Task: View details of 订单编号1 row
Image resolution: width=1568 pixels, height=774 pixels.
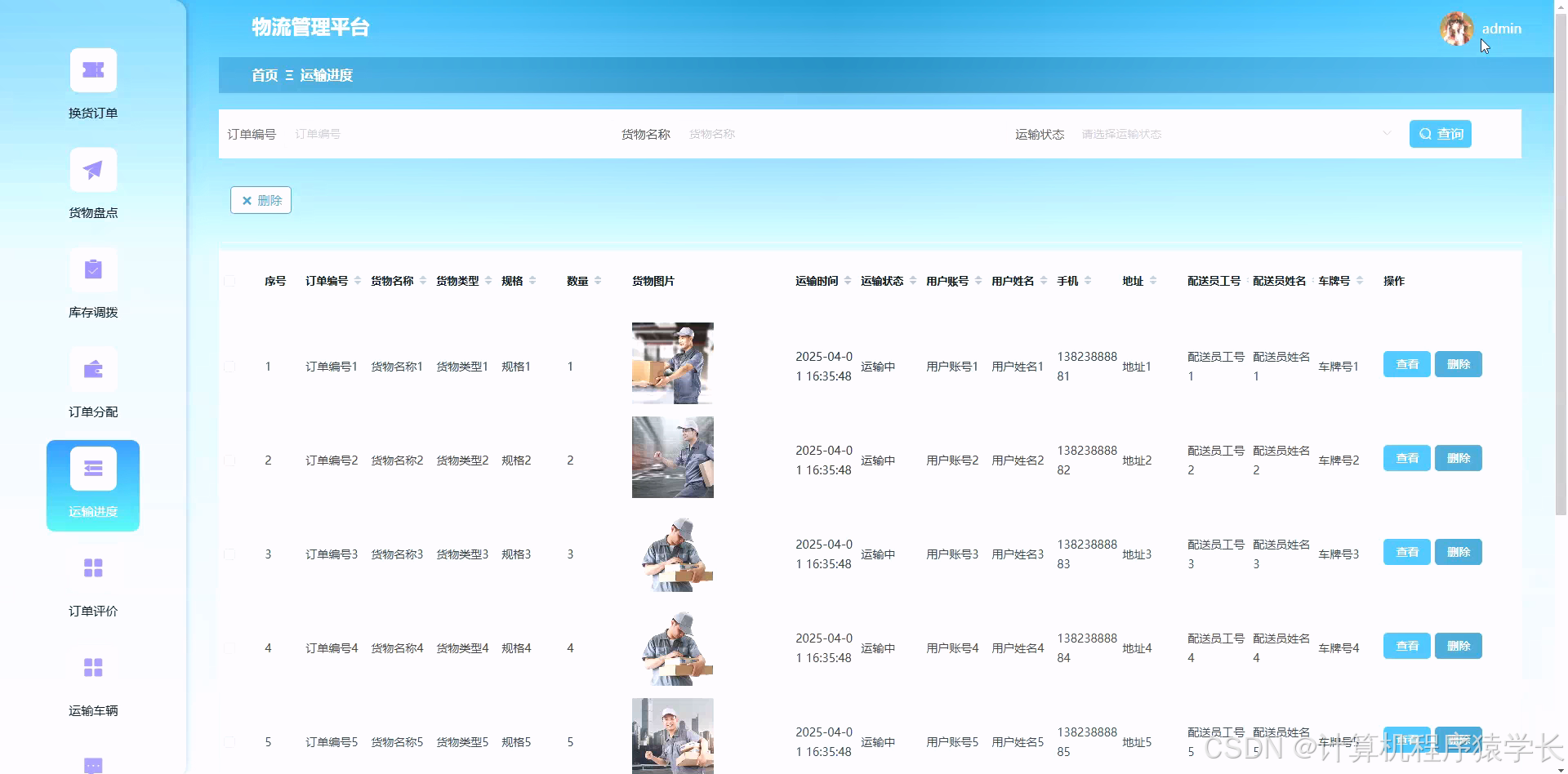Action: 1406,364
